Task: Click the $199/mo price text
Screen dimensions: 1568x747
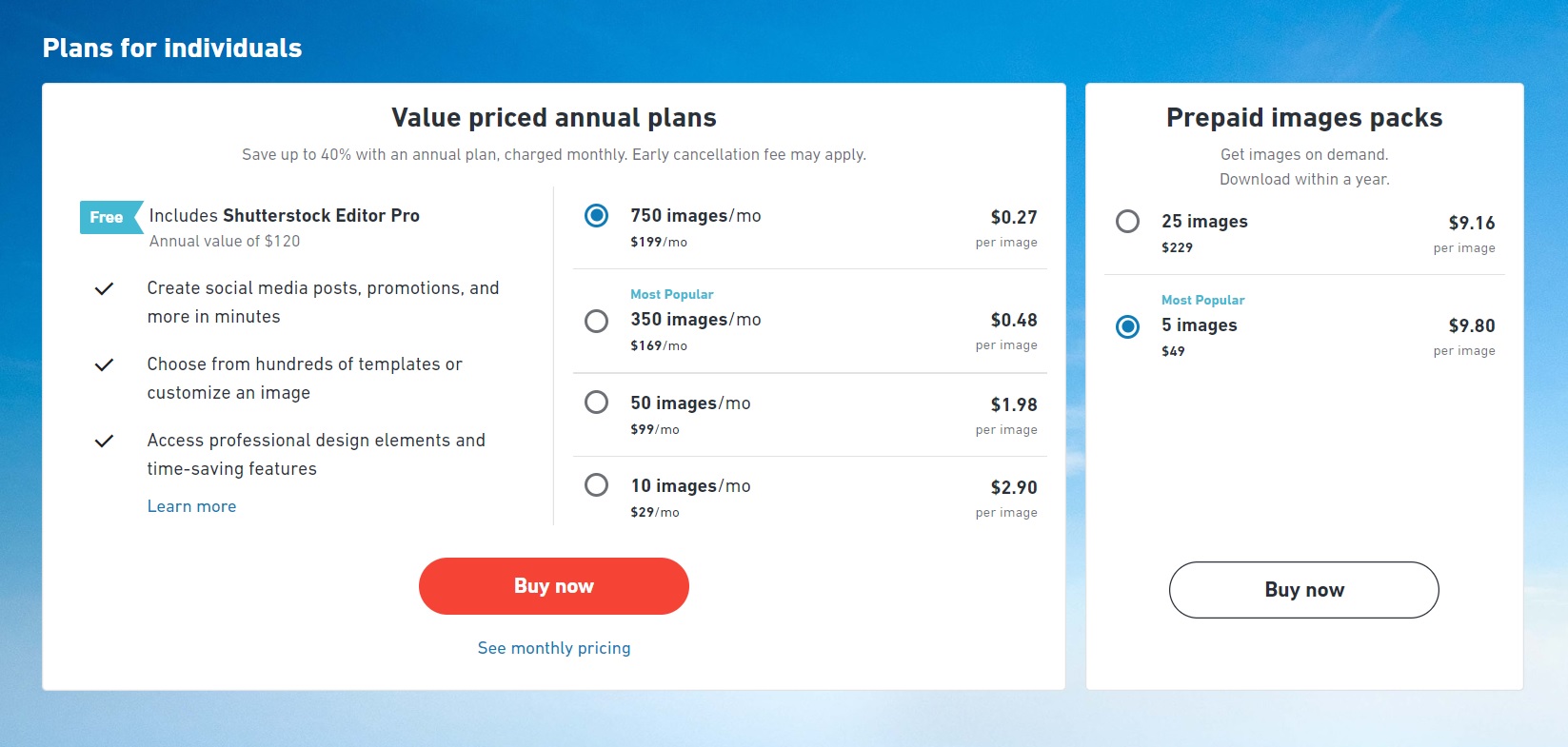Action: pos(659,243)
